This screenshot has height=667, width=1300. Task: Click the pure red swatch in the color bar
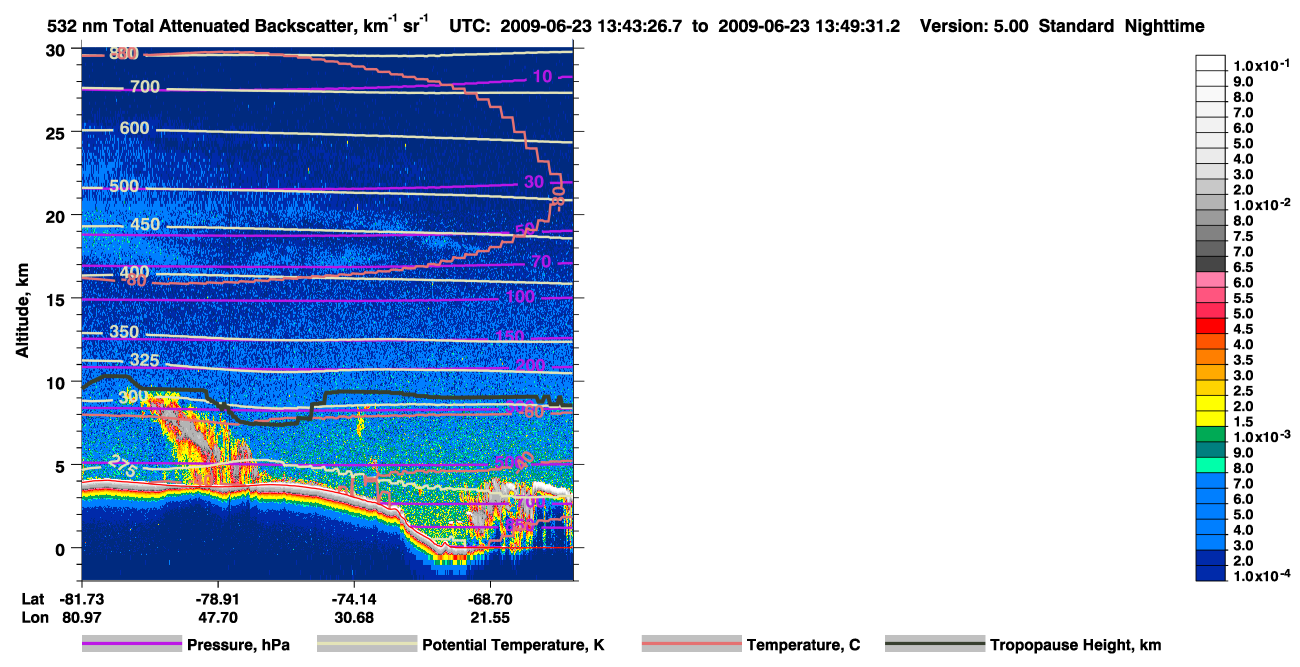pyautogui.click(x=1211, y=326)
